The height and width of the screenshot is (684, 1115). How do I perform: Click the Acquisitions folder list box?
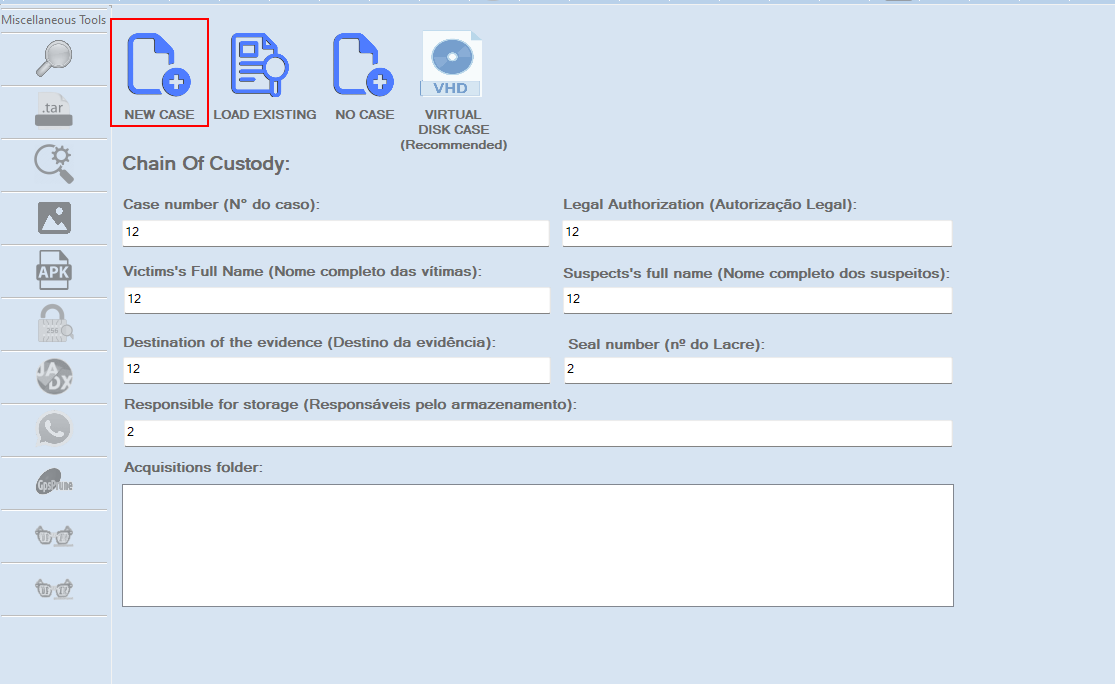pos(538,545)
